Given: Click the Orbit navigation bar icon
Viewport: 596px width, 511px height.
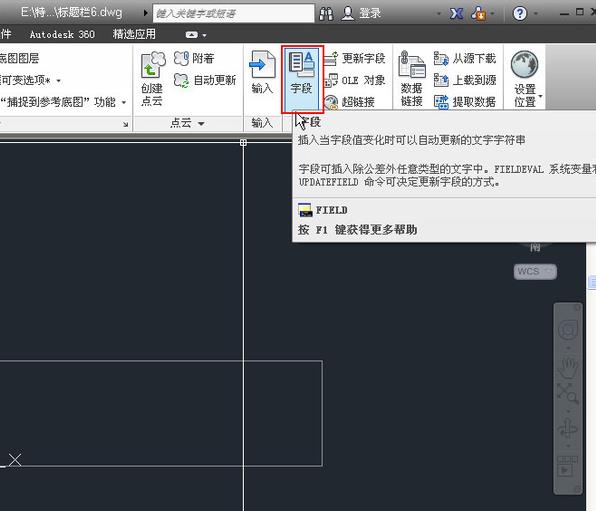Looking at the screenshot, I should pos(568,428).
